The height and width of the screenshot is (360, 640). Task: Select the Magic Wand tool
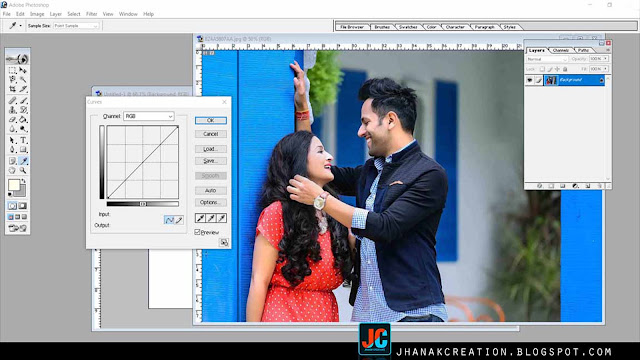tap(23, 79)
